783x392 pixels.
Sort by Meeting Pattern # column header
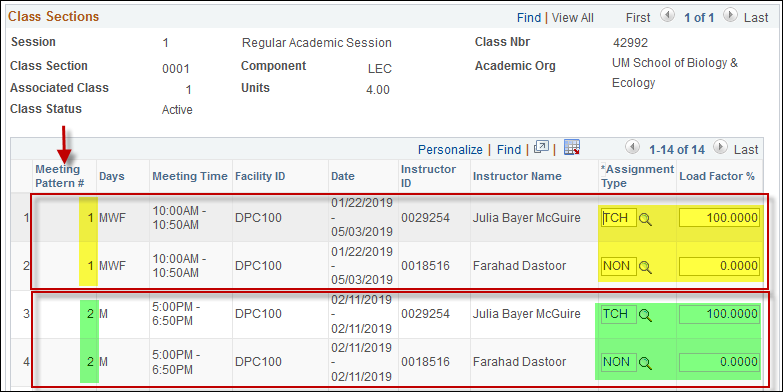[59, 176]
